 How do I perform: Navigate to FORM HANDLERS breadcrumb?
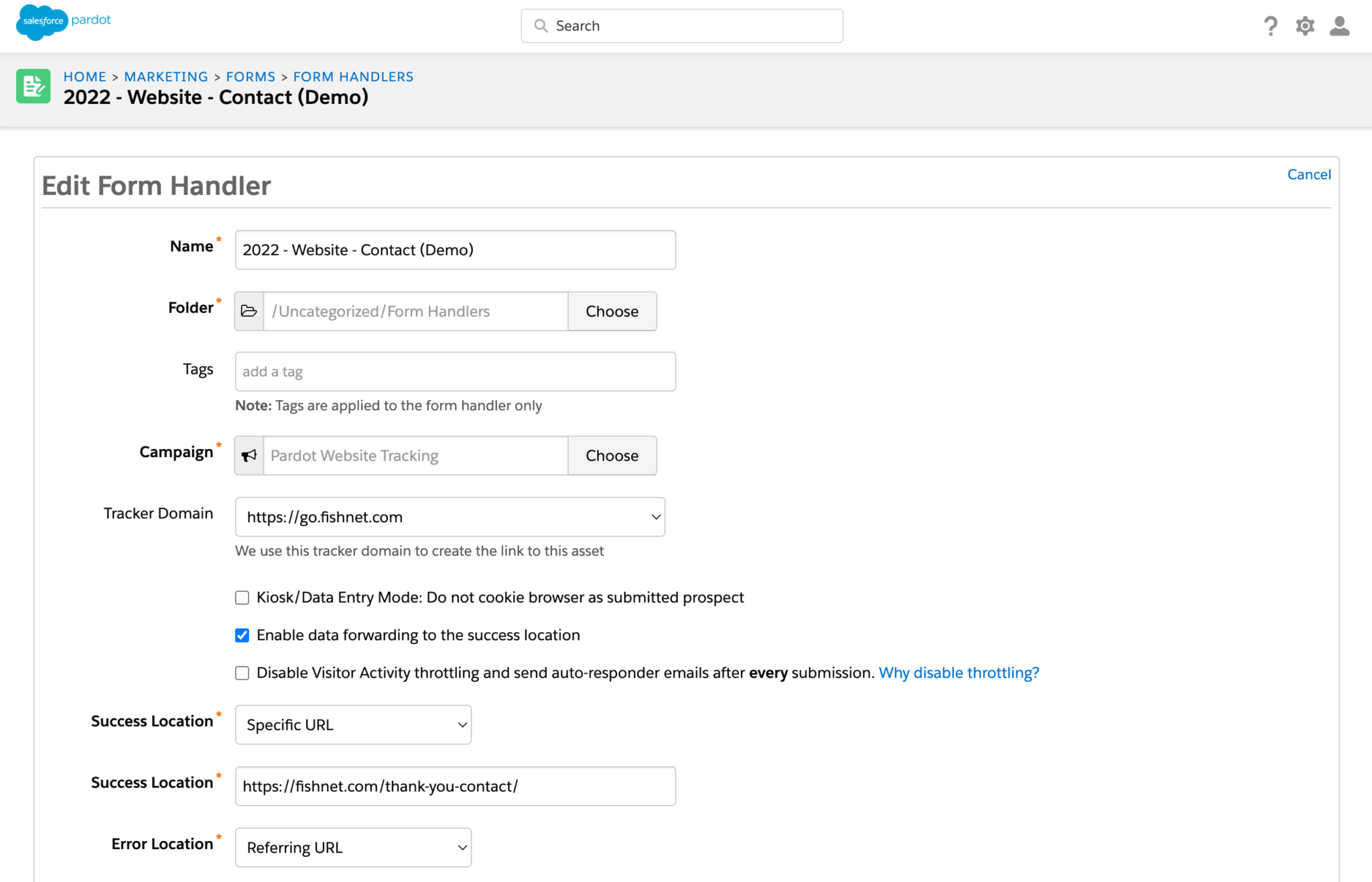click(x=353, y=77)
